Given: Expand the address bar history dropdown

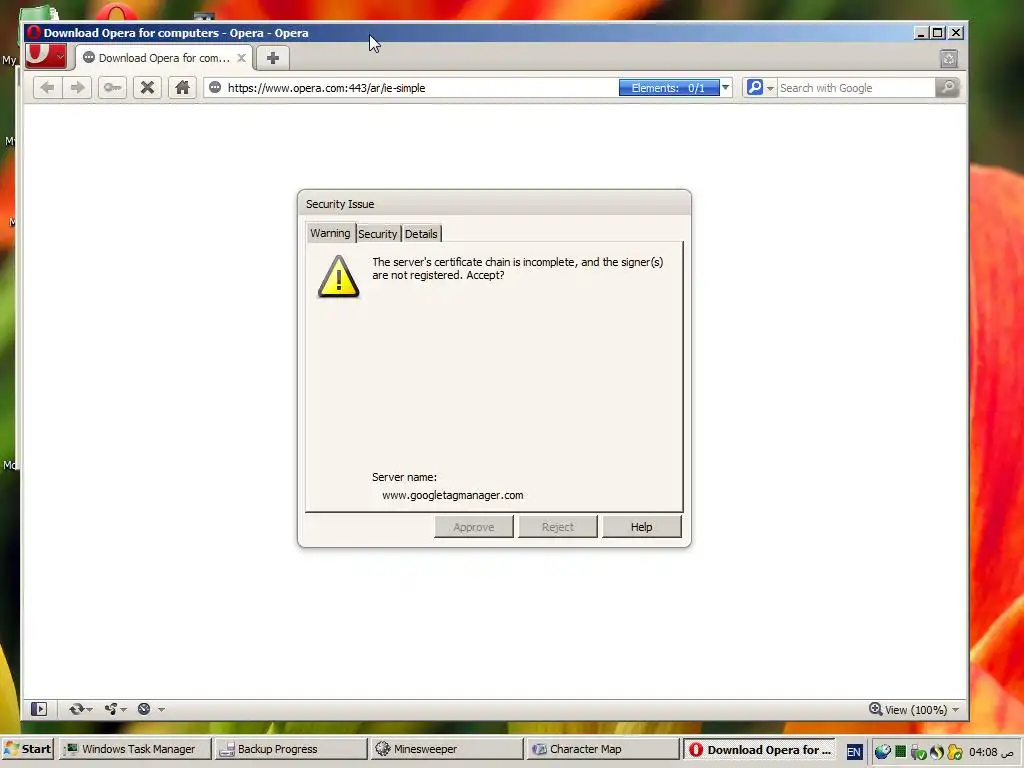Looking at the screenshot, I should click(726, 88).
